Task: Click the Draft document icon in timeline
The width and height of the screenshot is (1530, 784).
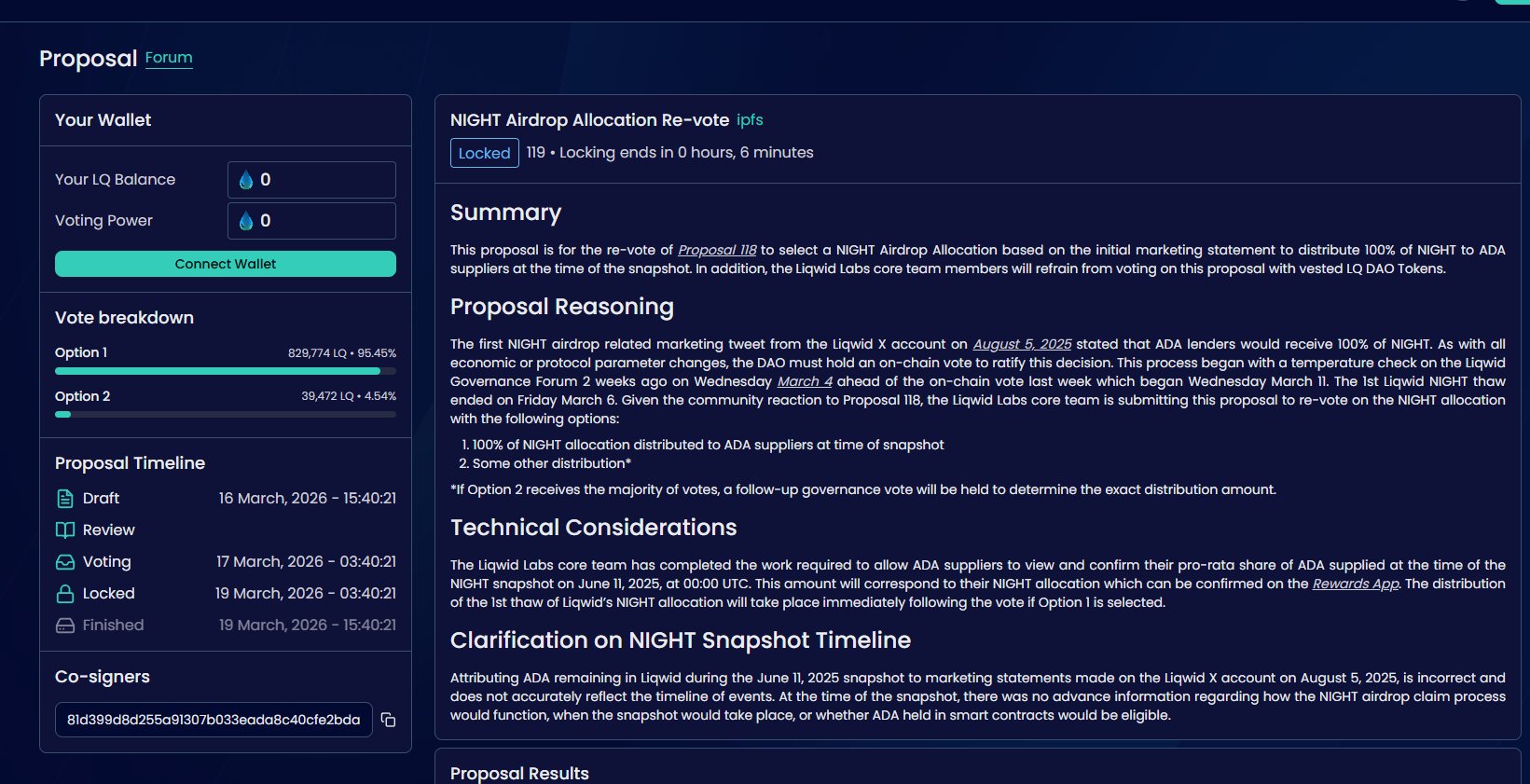Action: pos(65,499)
